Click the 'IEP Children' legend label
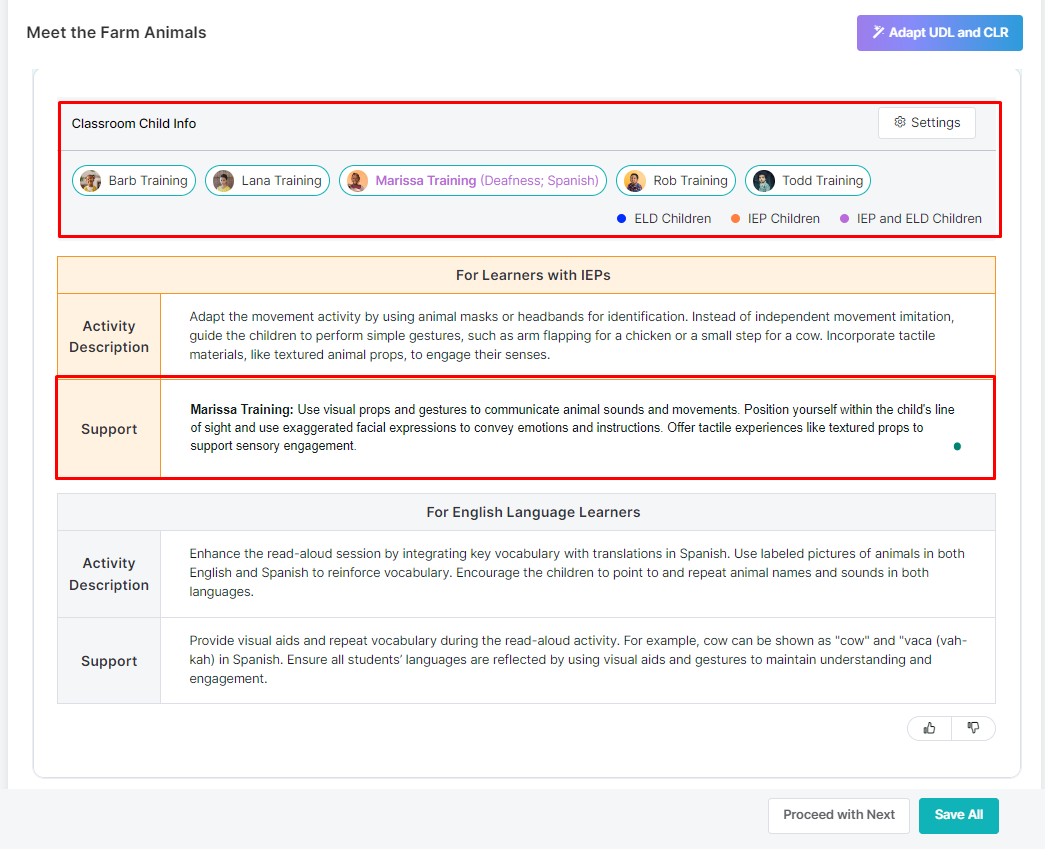1045x849 pixels. click(784, 219)
